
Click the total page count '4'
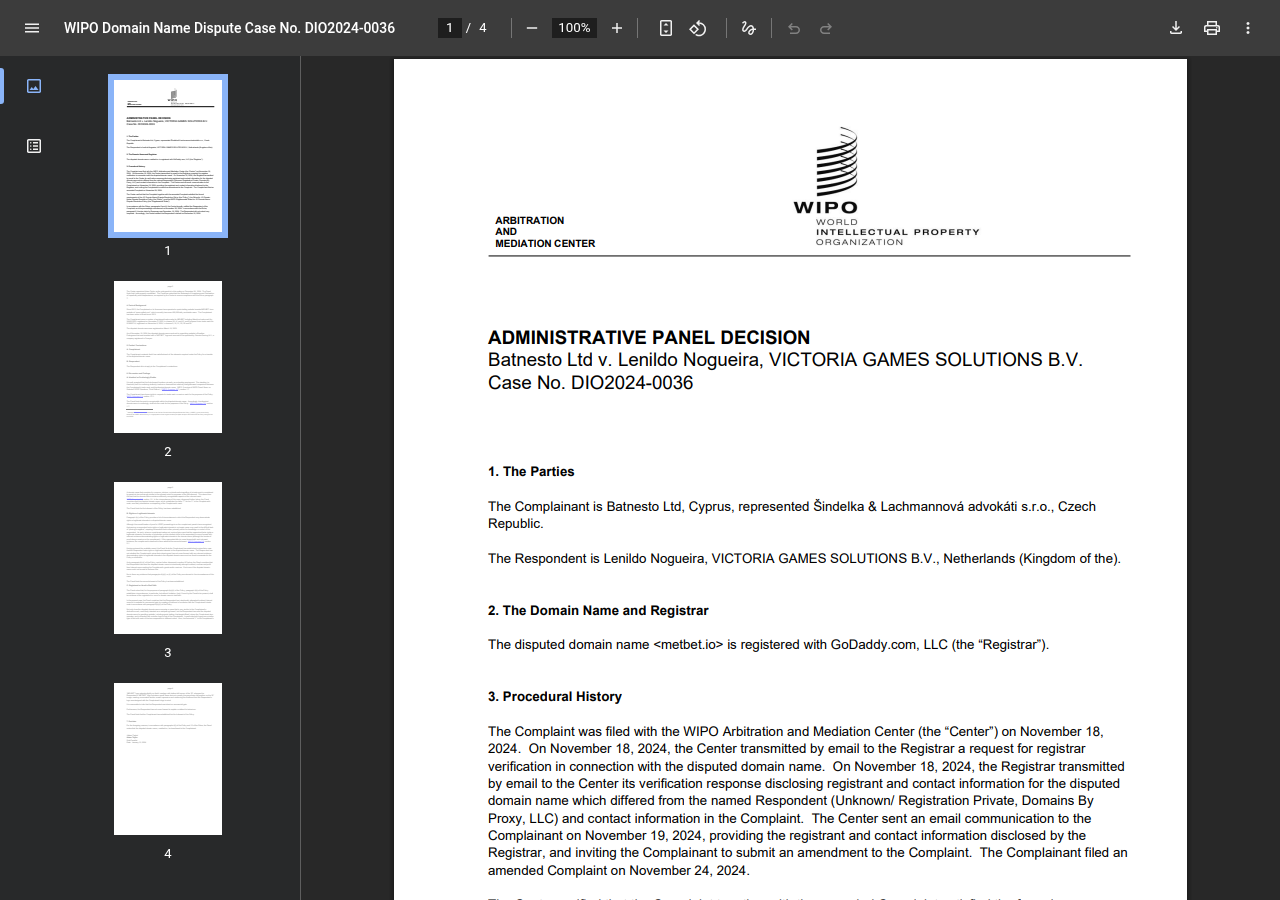pyautogui.click(x=483, y=28)
